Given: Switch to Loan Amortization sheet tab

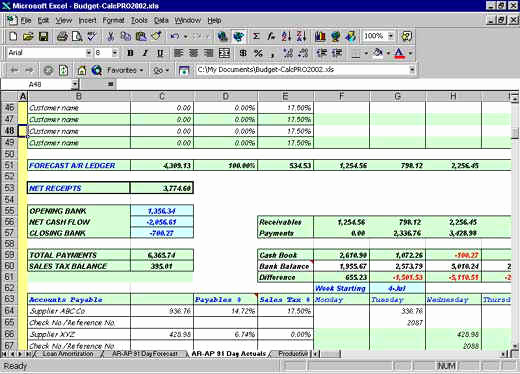Looking at the screenshot, I should point(68,354).
